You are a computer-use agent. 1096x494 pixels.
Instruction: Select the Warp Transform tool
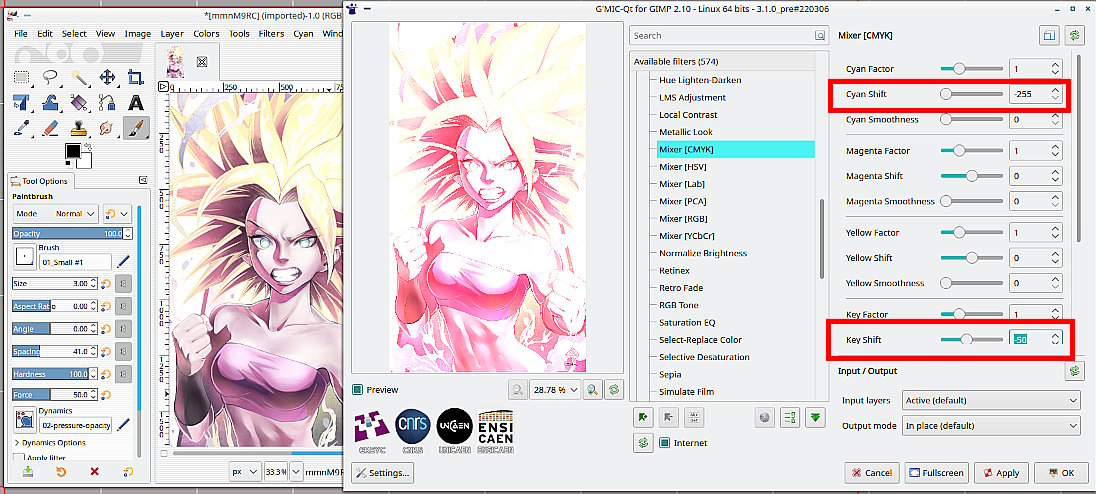point(50,103)
